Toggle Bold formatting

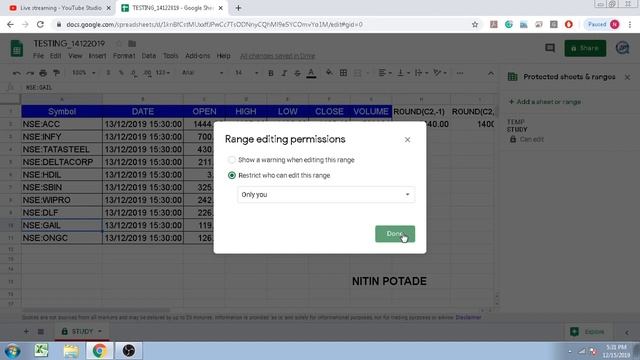271,73
